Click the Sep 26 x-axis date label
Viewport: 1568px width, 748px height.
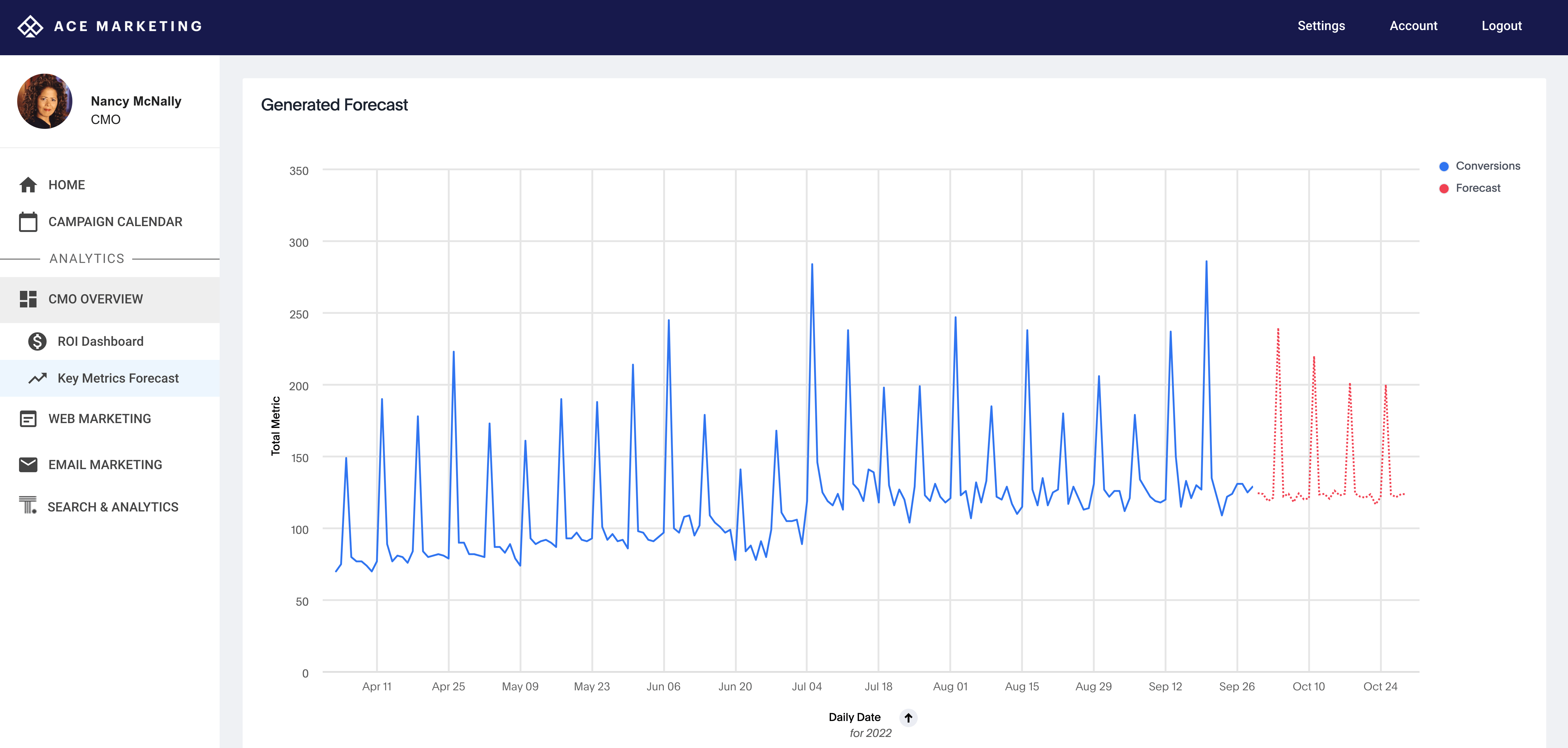pyautogui.click(x=1237, y=687)
